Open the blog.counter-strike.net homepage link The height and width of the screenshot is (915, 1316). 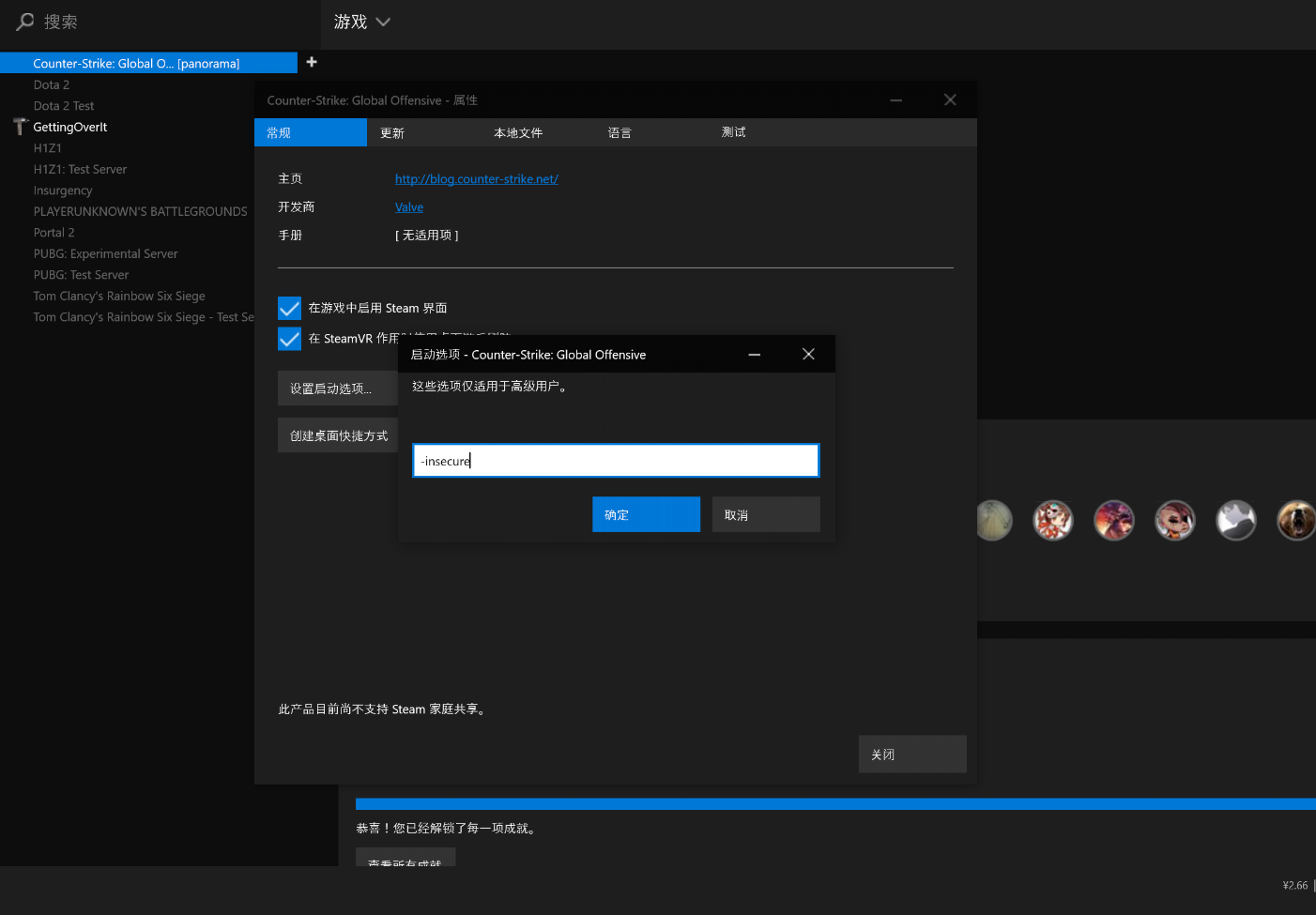pos(477,179)
